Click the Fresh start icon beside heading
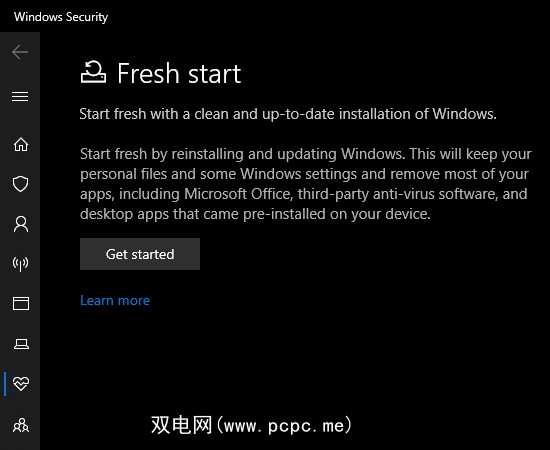 tap(93, 72)
